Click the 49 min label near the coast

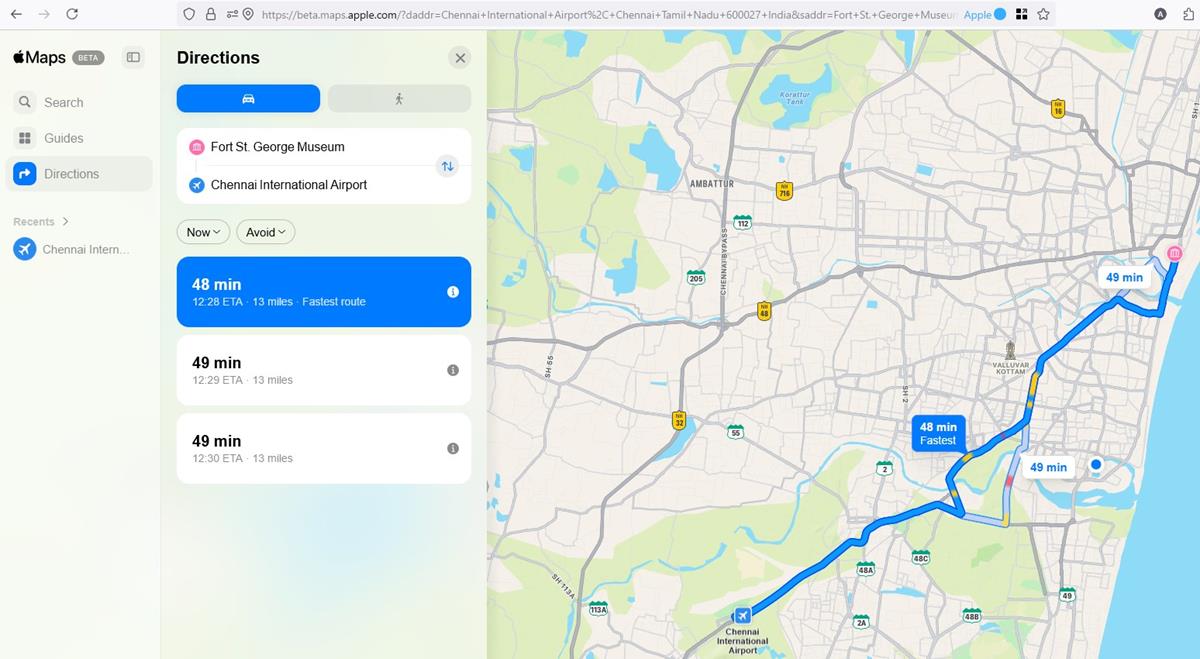[1048, 467]
